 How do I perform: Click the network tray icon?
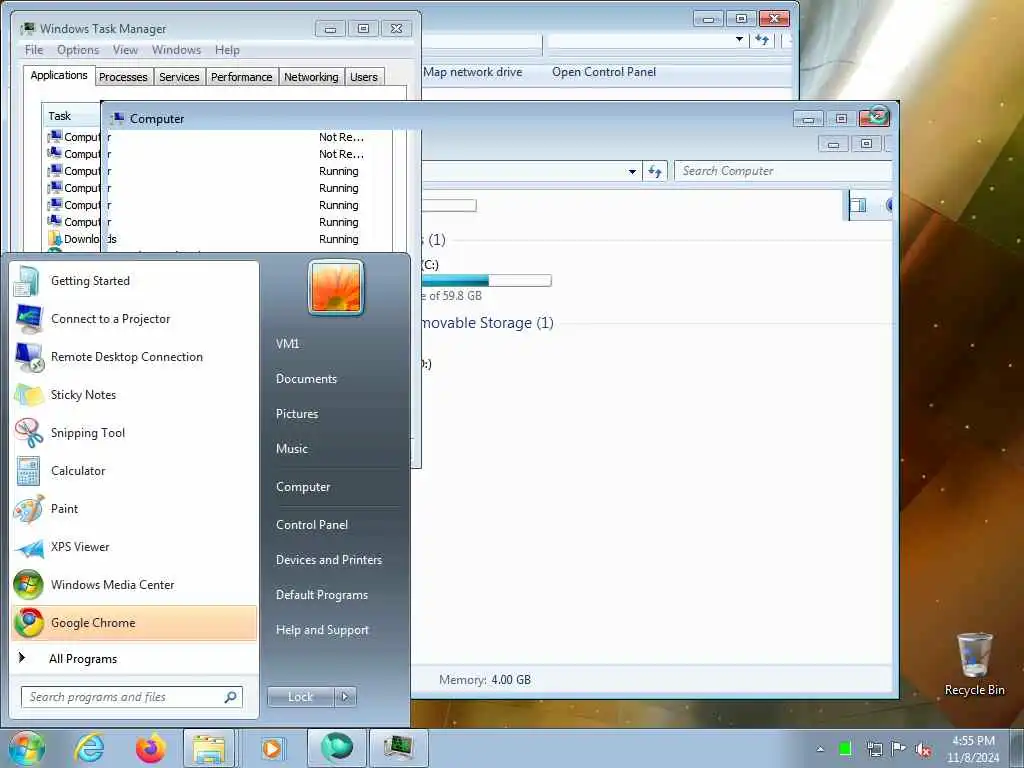(874, 749)
